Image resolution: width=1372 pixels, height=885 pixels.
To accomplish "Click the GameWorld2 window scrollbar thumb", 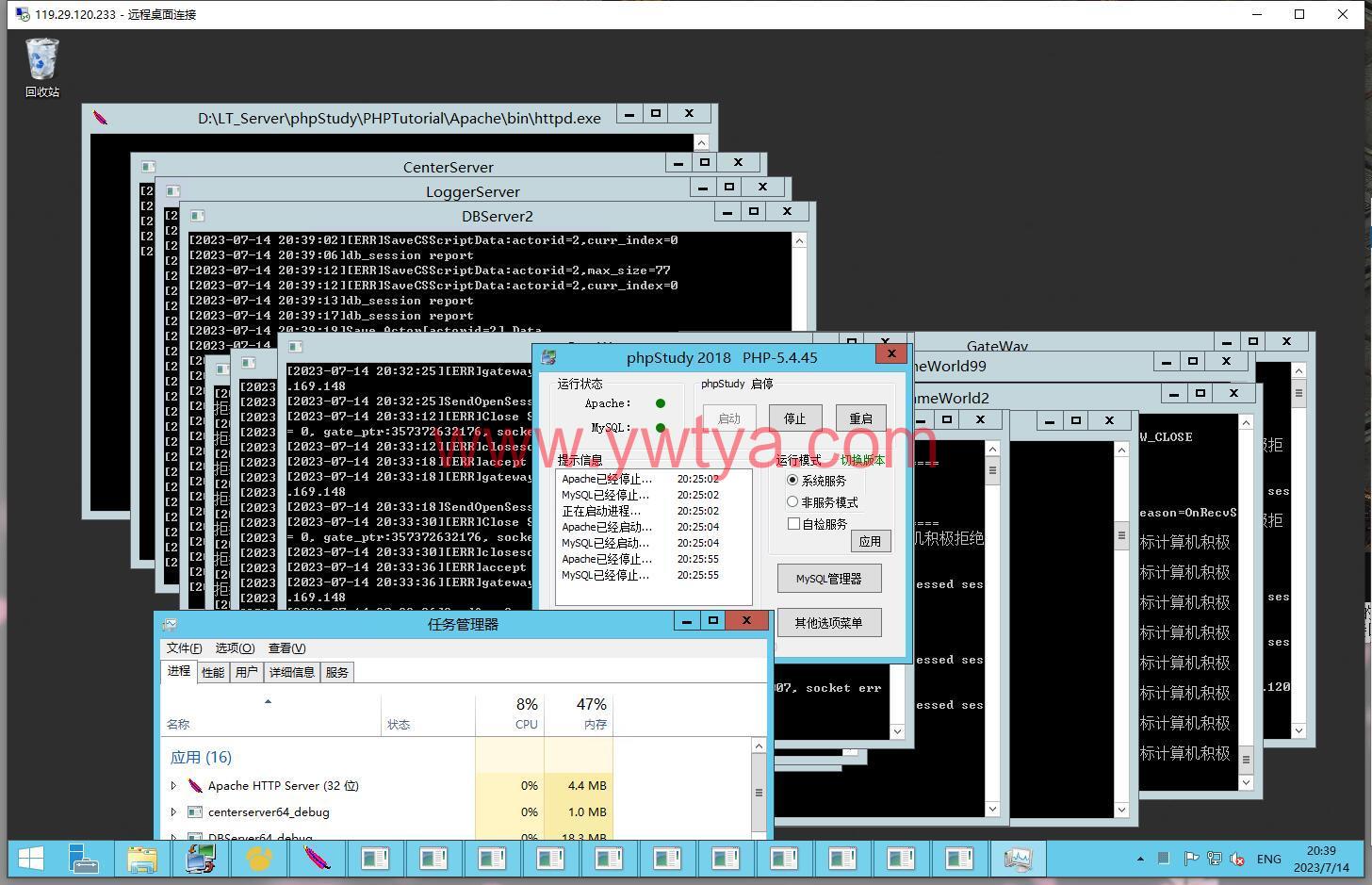I will point(1246,760).
